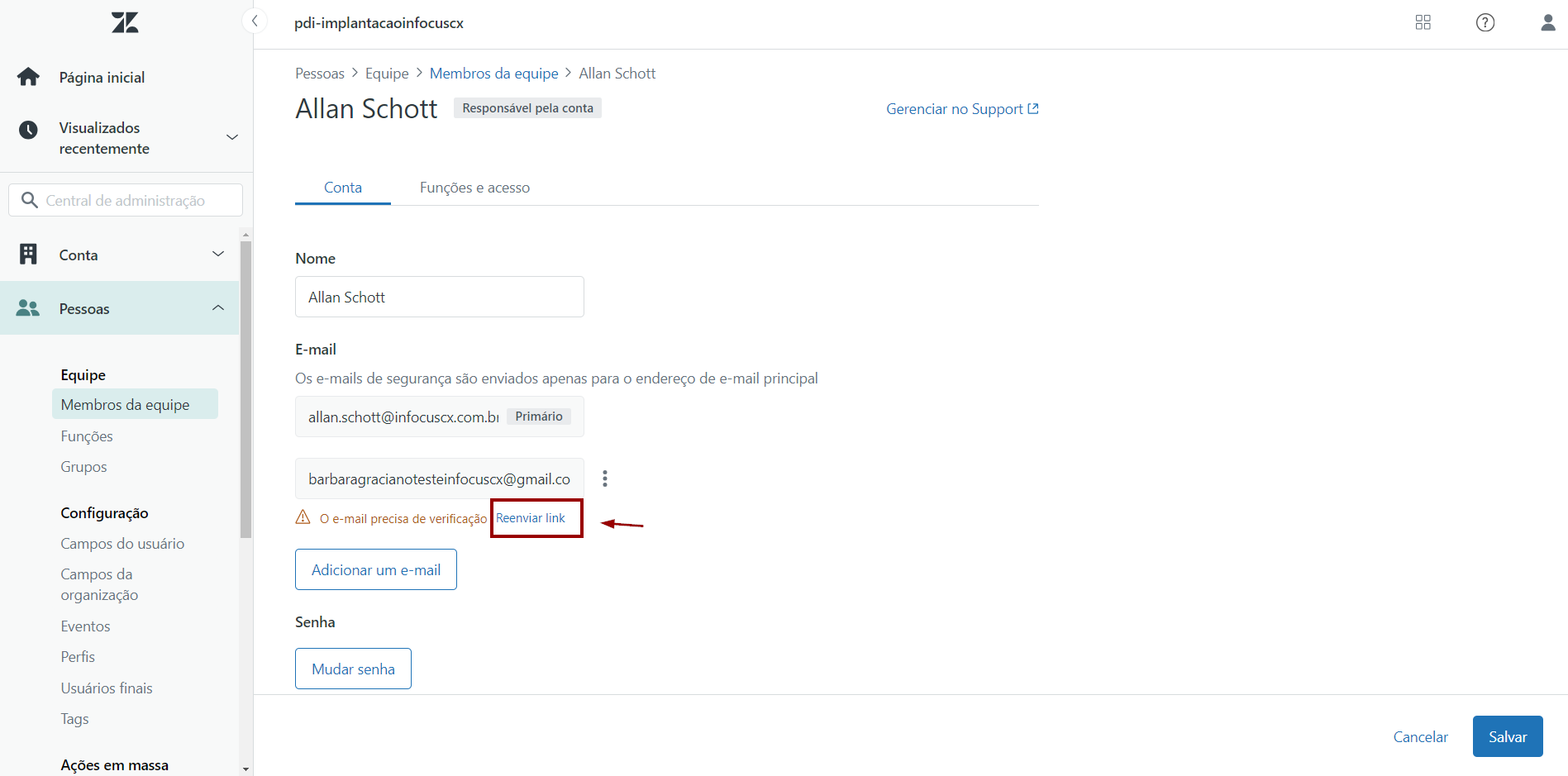Click the Adicionar um e-mail button
The height and width of the screenshot is (776, 1568).
point(376,569)
